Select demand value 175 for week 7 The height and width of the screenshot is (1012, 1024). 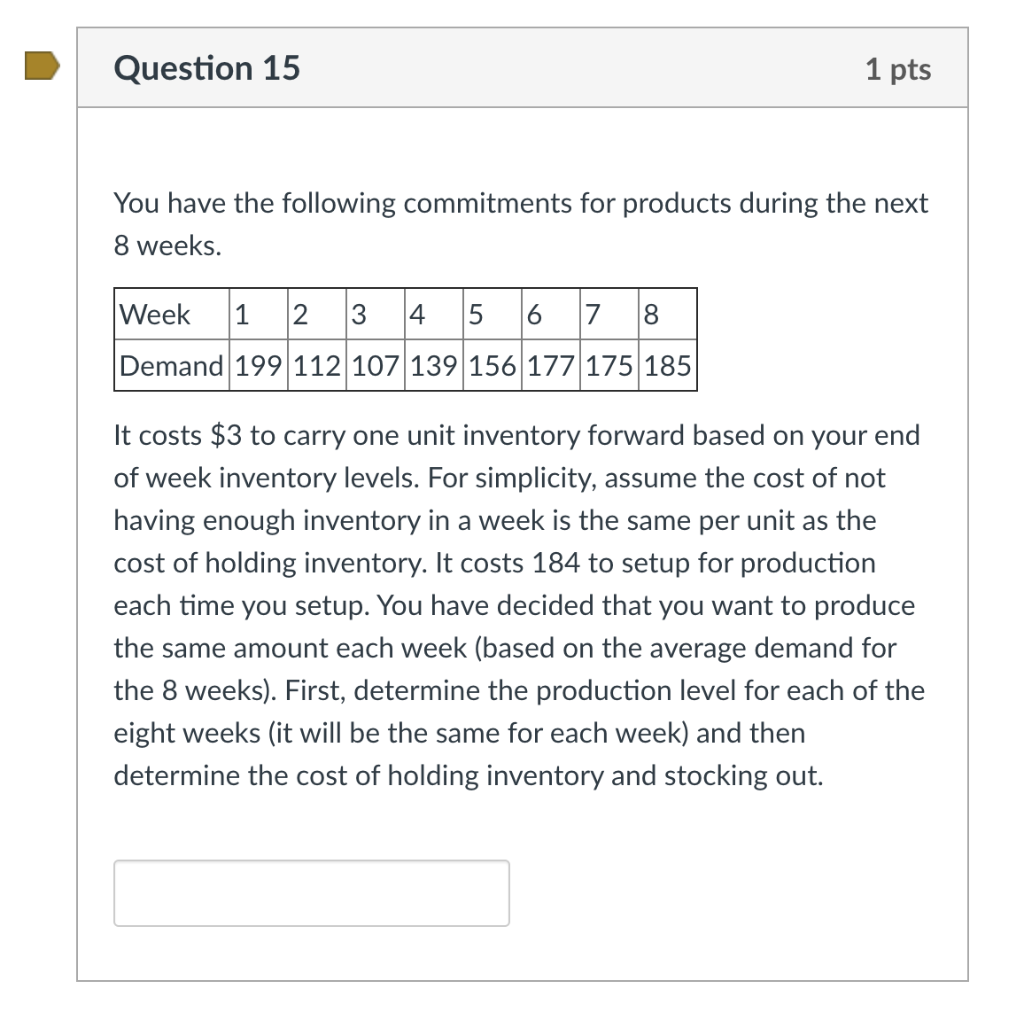607,366
